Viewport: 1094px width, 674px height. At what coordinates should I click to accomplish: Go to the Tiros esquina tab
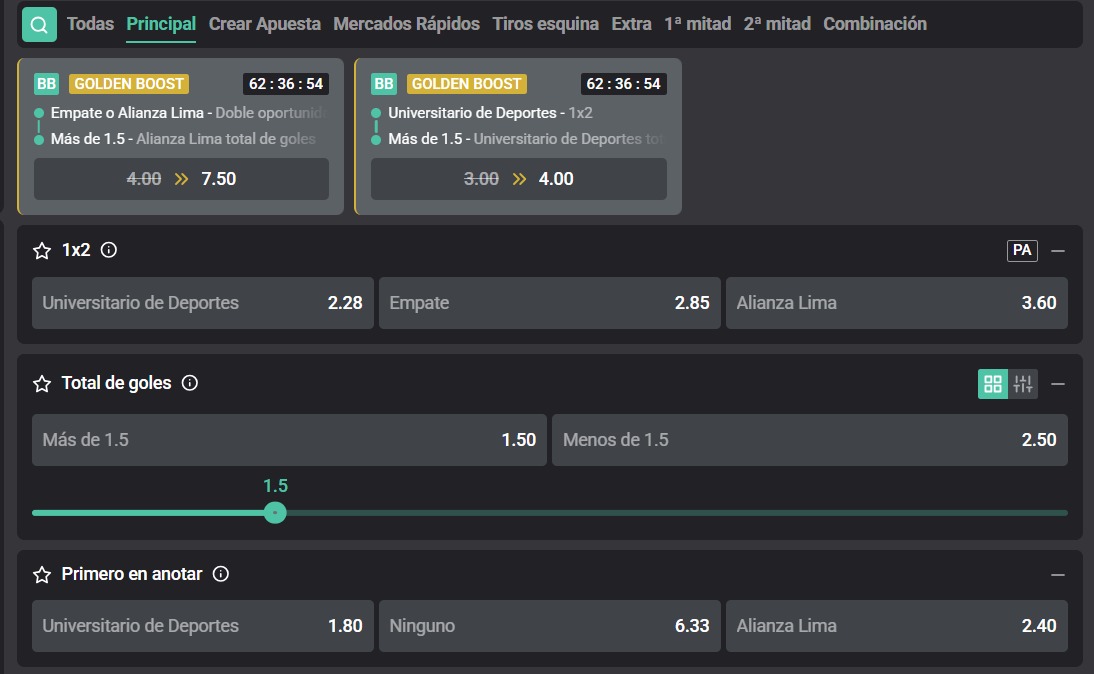coord(546,24)
